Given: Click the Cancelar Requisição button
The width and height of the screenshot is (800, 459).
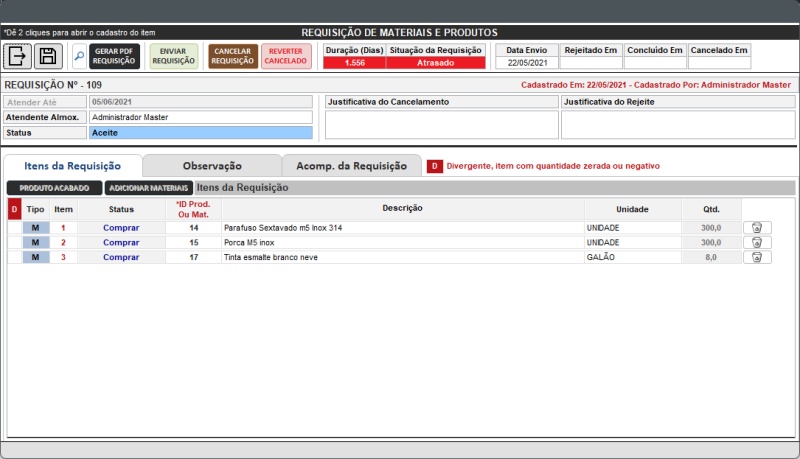Looking at the screenshot, I should click(x=233, y=56).
